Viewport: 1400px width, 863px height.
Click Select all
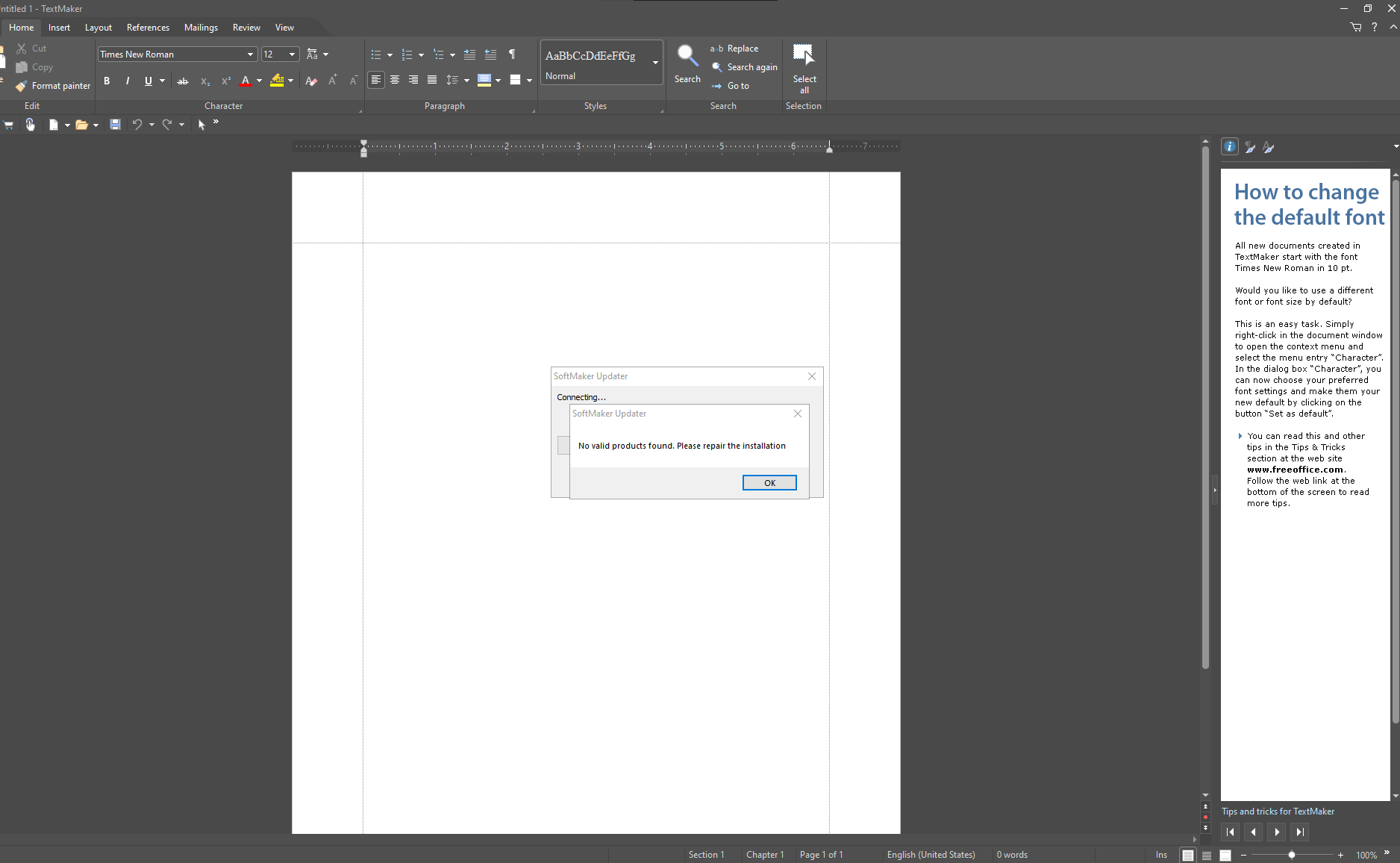pyautogui.click(x=804, y=68)
